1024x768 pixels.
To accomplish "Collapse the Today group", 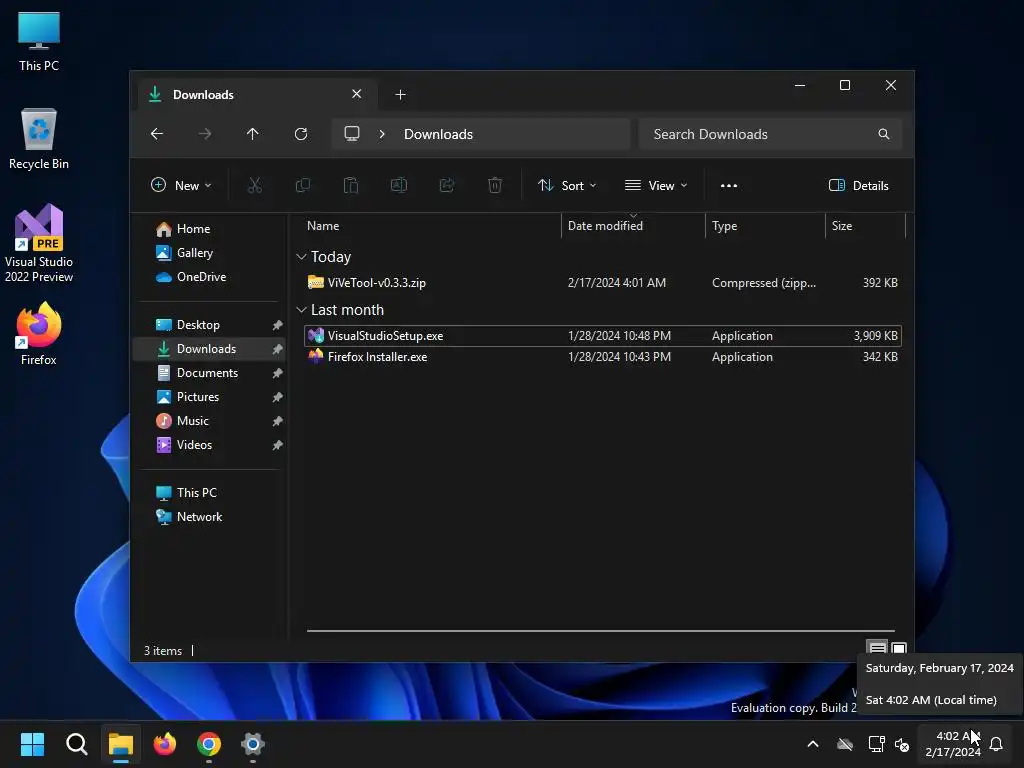I will click(301, 257).
